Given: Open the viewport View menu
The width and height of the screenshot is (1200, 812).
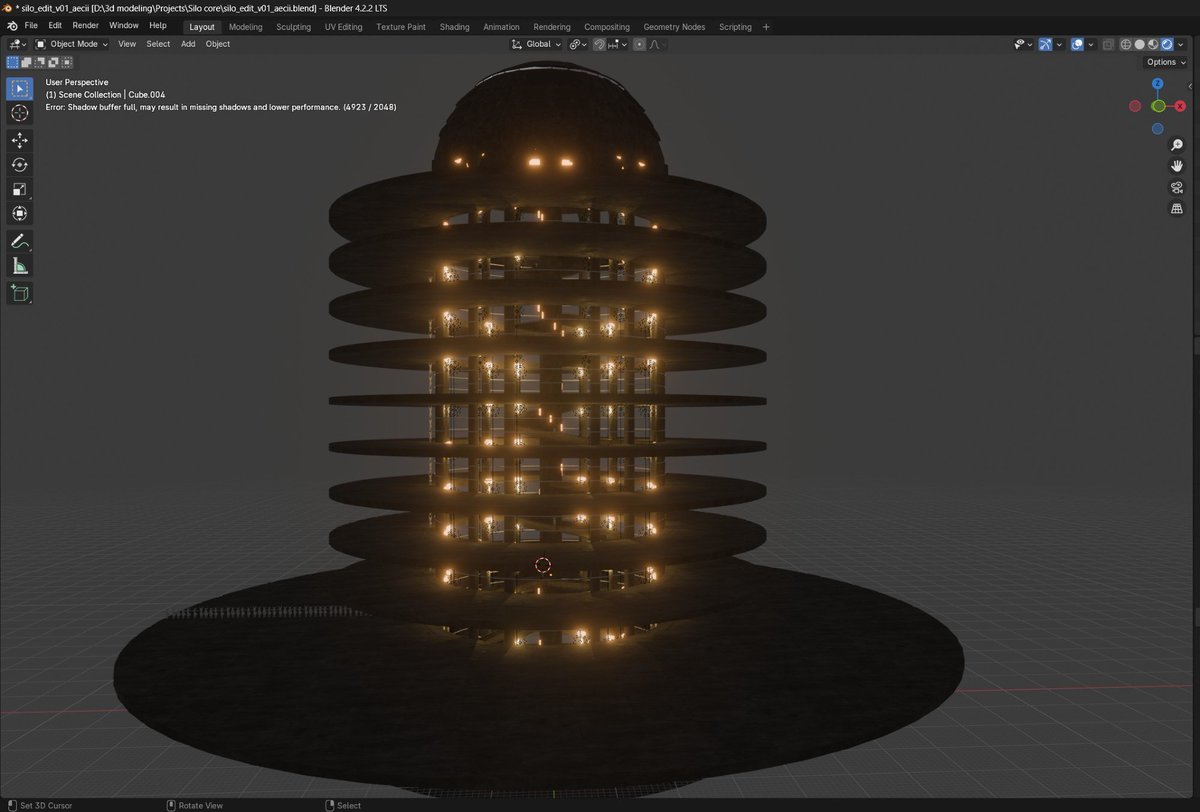Looking at the screenshot, I should [127, 44].
